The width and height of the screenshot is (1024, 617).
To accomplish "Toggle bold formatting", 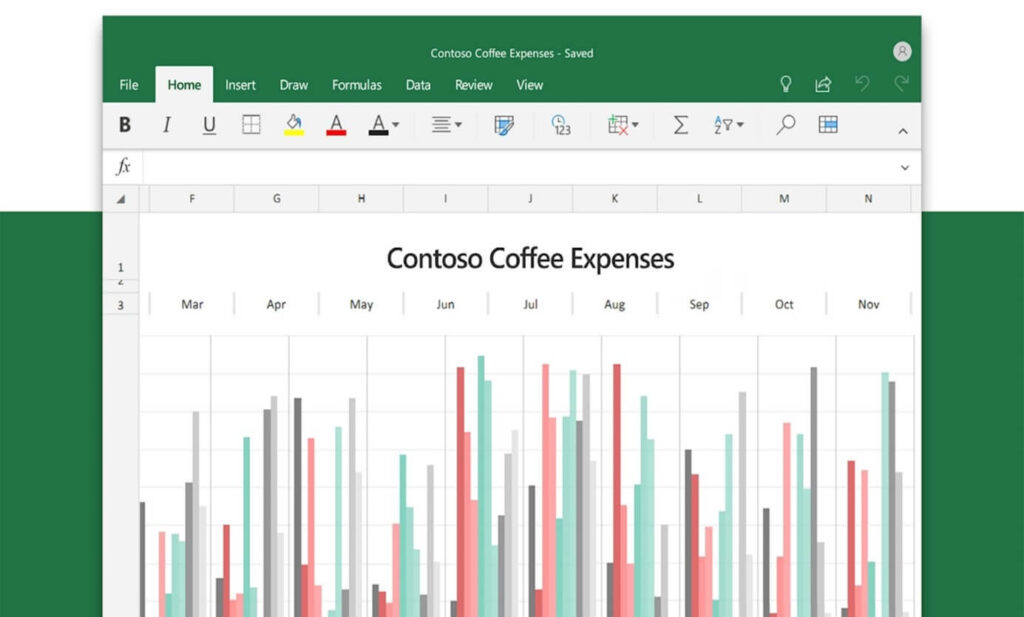I will [x=125, y=125].
